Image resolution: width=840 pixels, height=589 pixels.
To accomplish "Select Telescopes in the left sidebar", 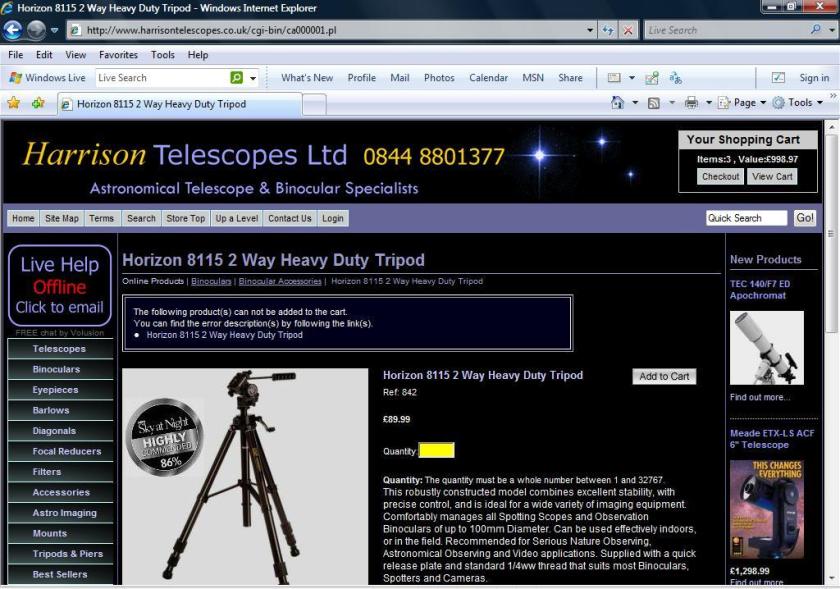I will tap(59, 349).
